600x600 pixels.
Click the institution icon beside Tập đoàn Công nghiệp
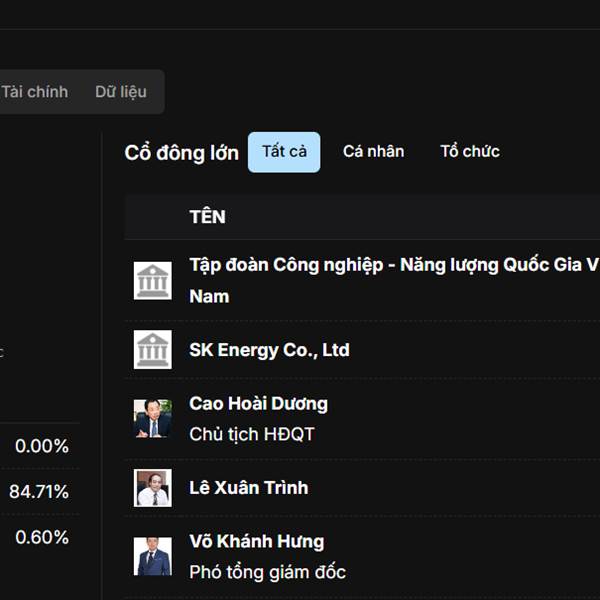point(153,281)
